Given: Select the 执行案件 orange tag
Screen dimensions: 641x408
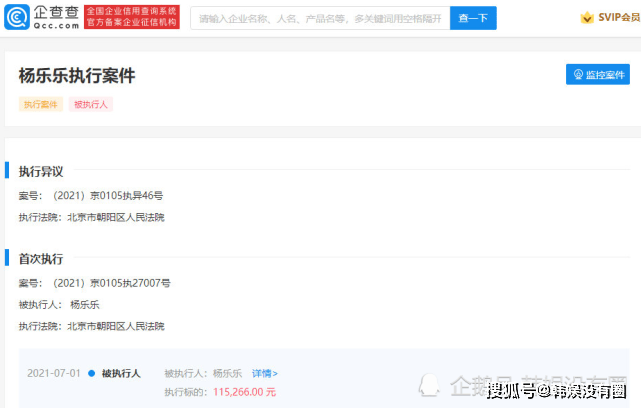Looking at the screenshot, I should (41, 105).
